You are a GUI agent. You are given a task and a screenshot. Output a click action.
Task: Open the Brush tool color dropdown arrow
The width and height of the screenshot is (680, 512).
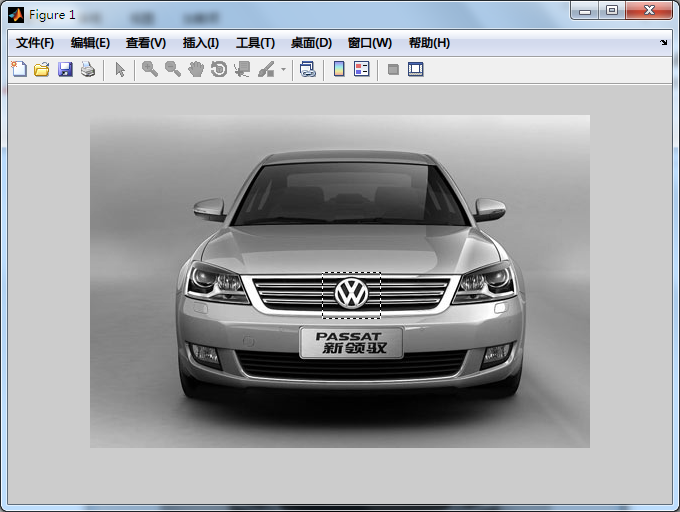pos(283,69)
